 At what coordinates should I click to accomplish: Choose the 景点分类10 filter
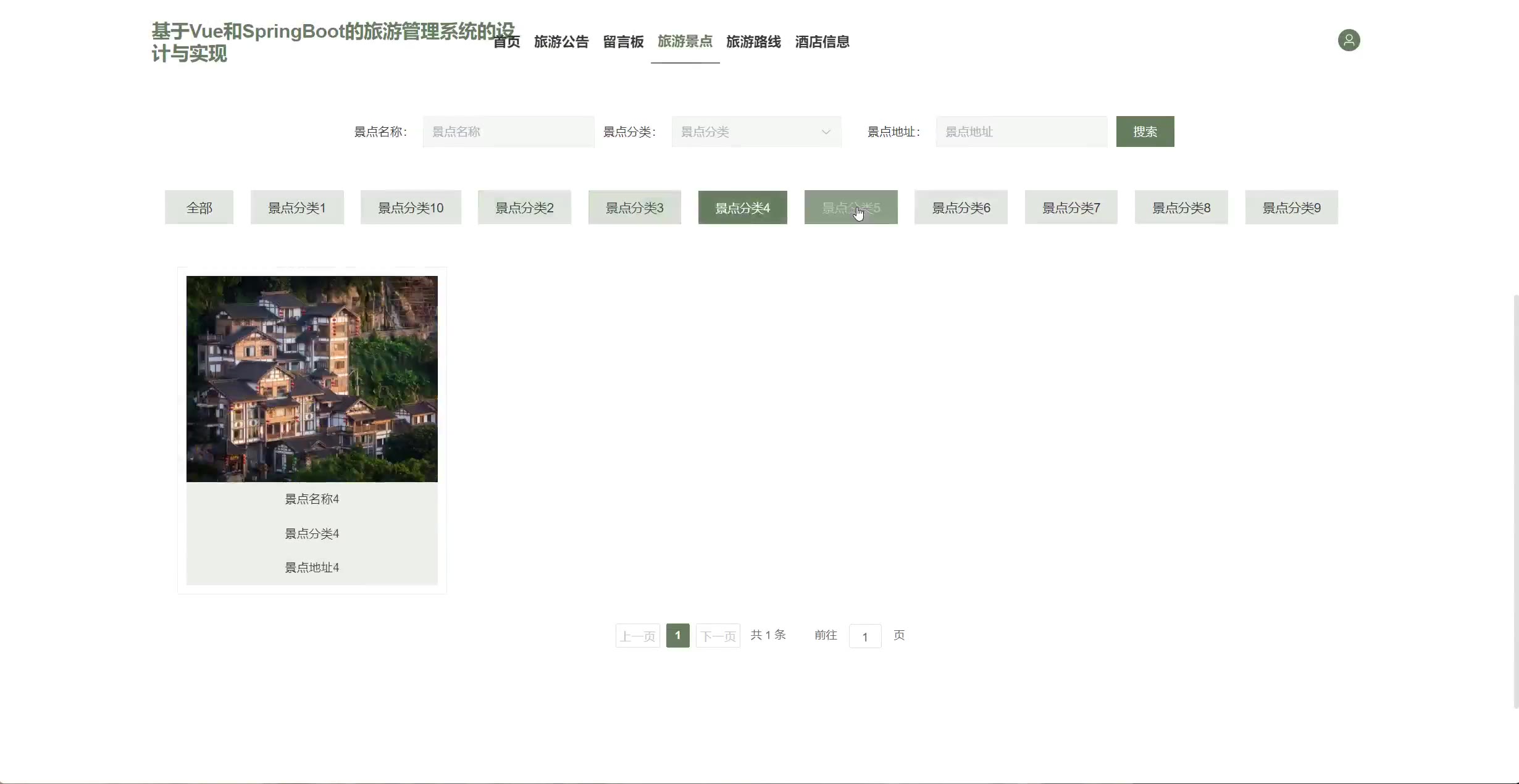coord(411,208)
